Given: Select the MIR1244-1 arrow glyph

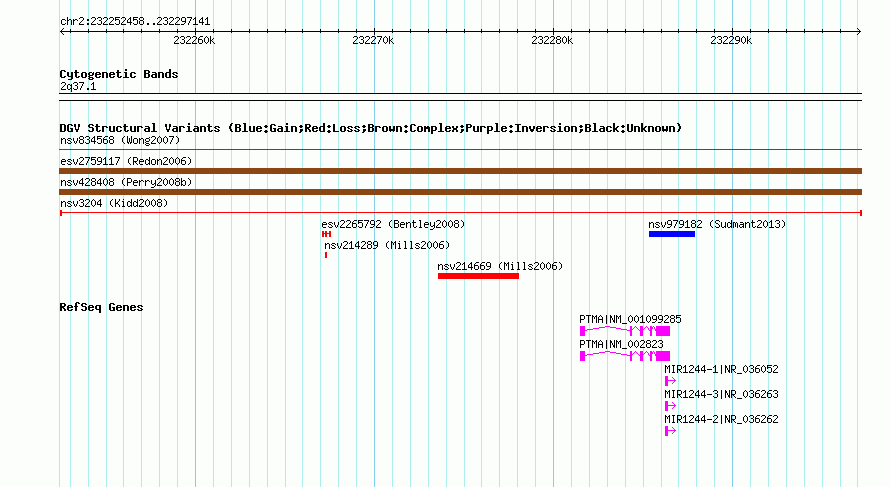Looking at the screenshot, I should (x=670, y=381).
